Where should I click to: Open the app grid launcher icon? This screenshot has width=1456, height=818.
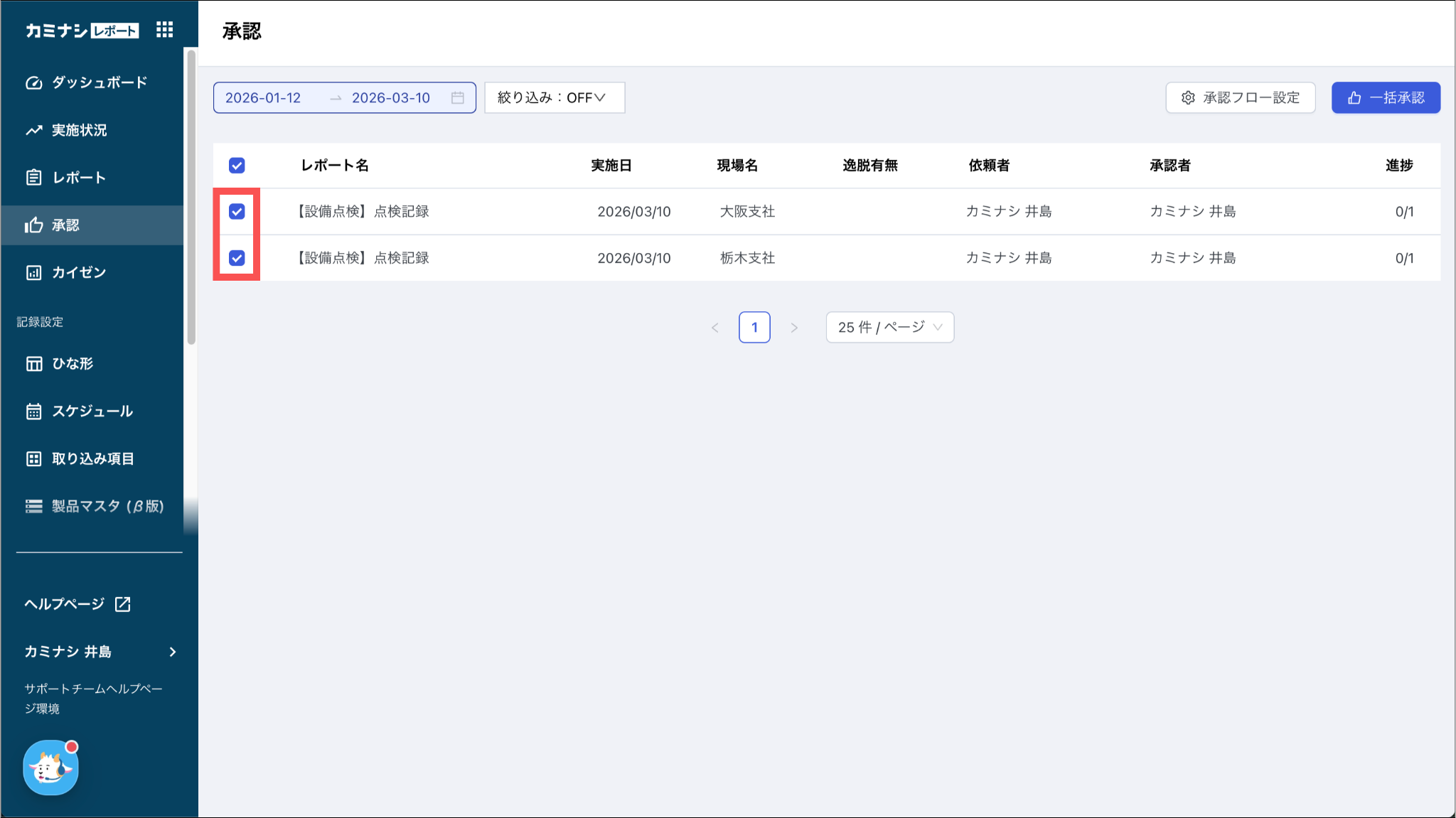click(x=164, y=30)
